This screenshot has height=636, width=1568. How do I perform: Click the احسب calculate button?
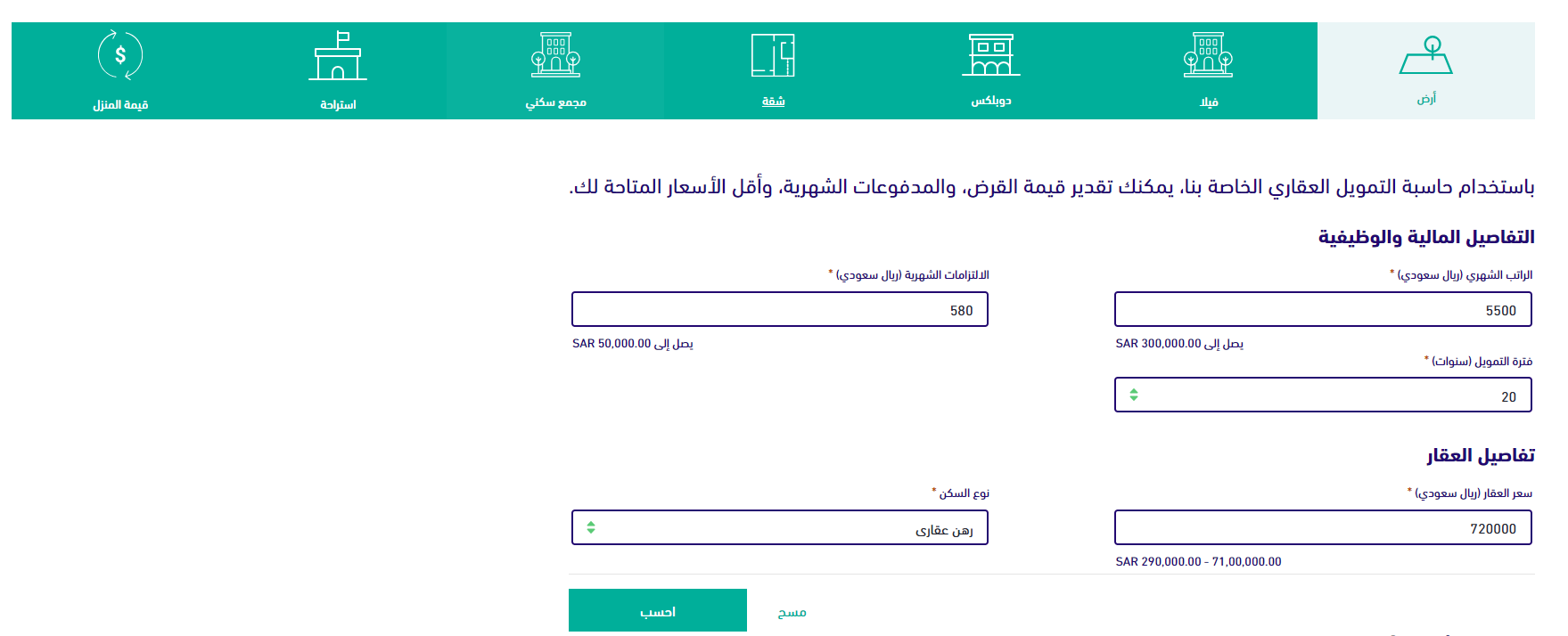(658, 610)
